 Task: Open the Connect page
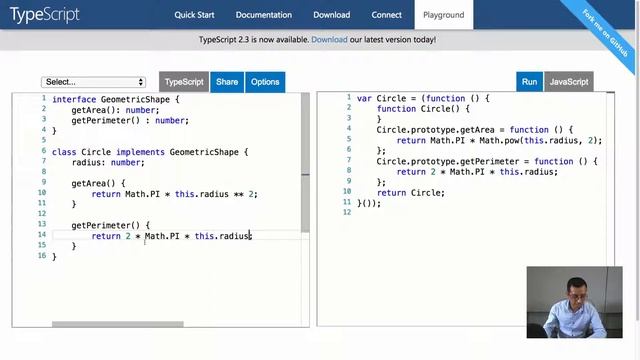point(387,15)
